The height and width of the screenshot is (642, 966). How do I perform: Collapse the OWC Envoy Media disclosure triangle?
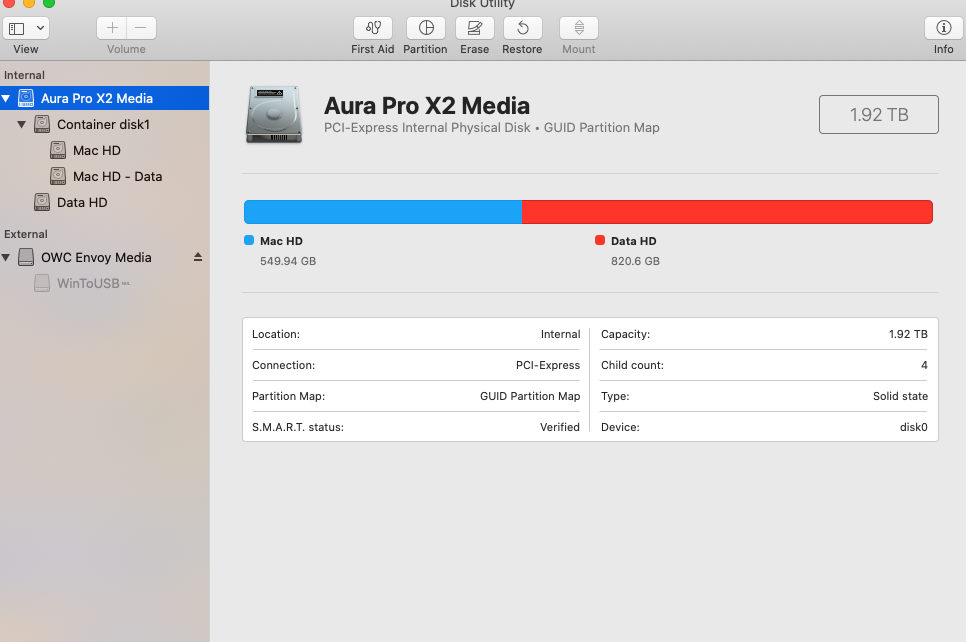point(6,258)
